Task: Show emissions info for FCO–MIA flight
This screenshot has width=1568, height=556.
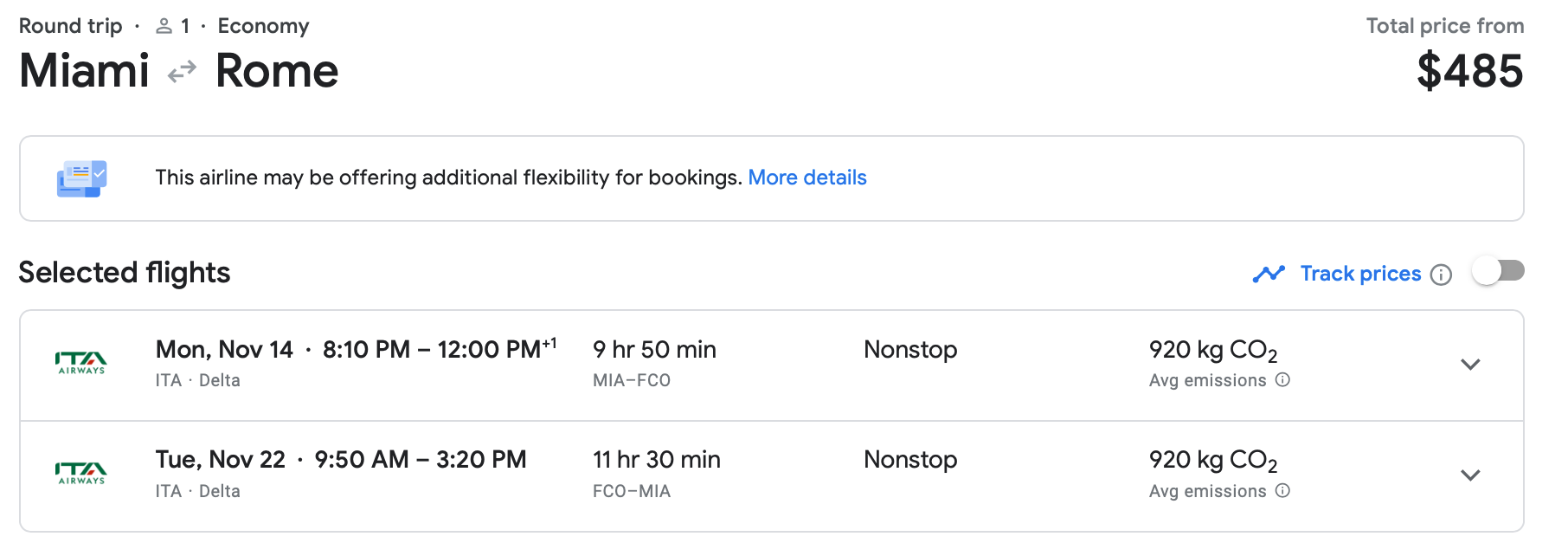Action: coord(1283,490)
